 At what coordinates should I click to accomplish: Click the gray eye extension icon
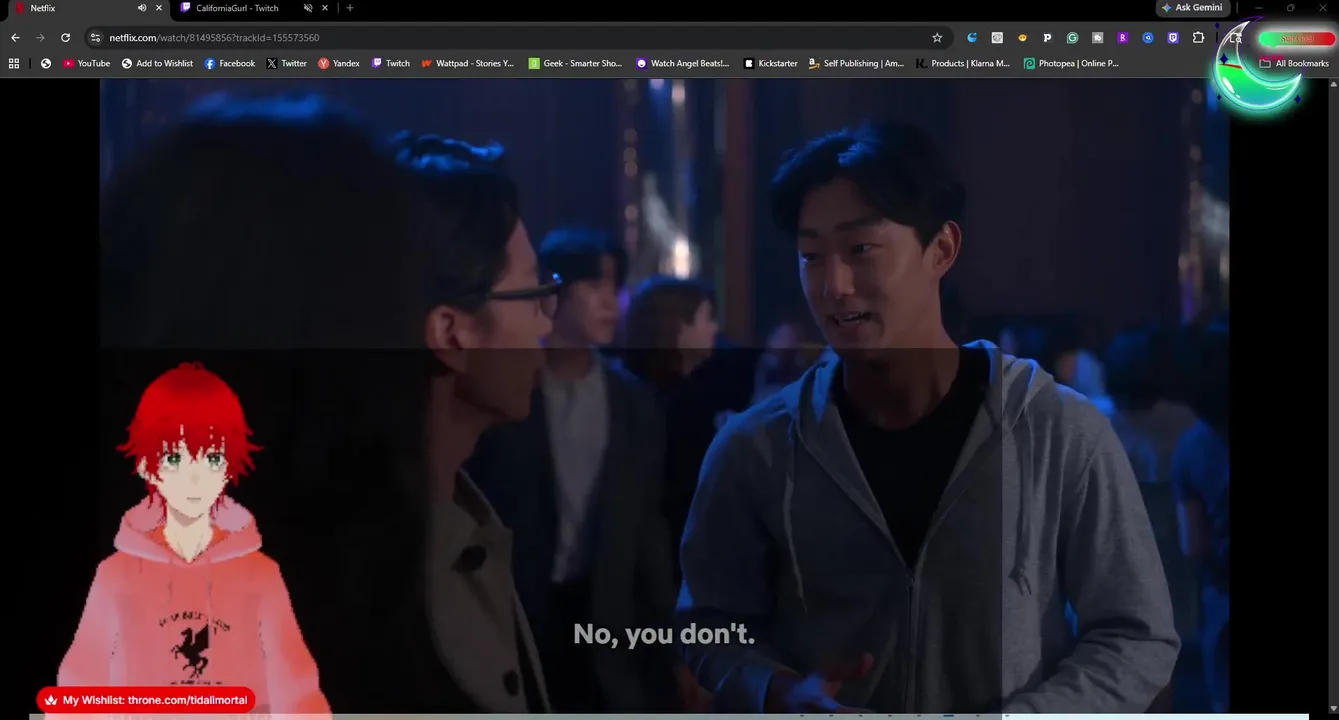(997, 38)
